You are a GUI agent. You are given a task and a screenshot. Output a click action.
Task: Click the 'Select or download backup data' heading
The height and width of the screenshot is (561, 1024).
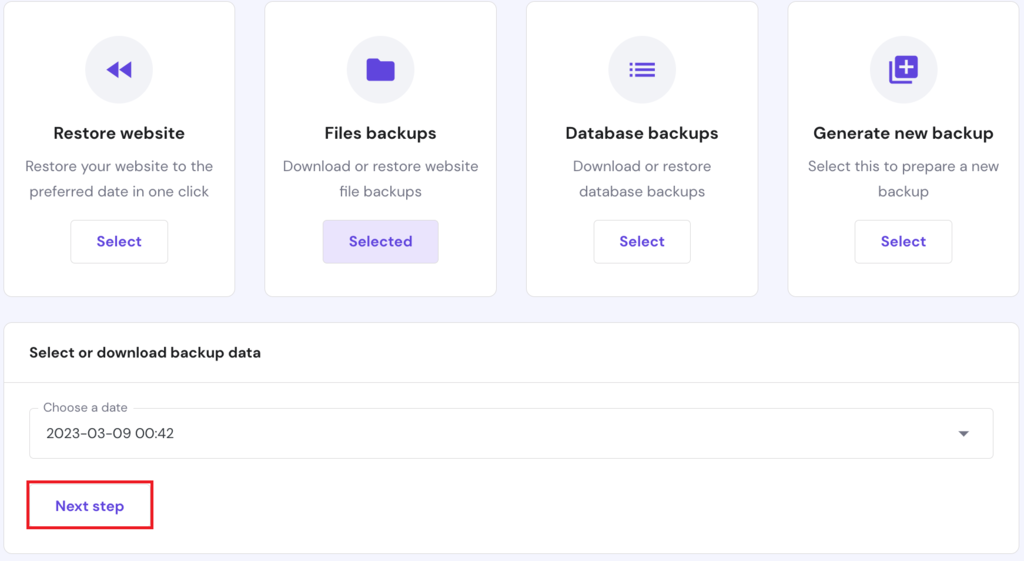pyautogui.click(x=145, y=353)
